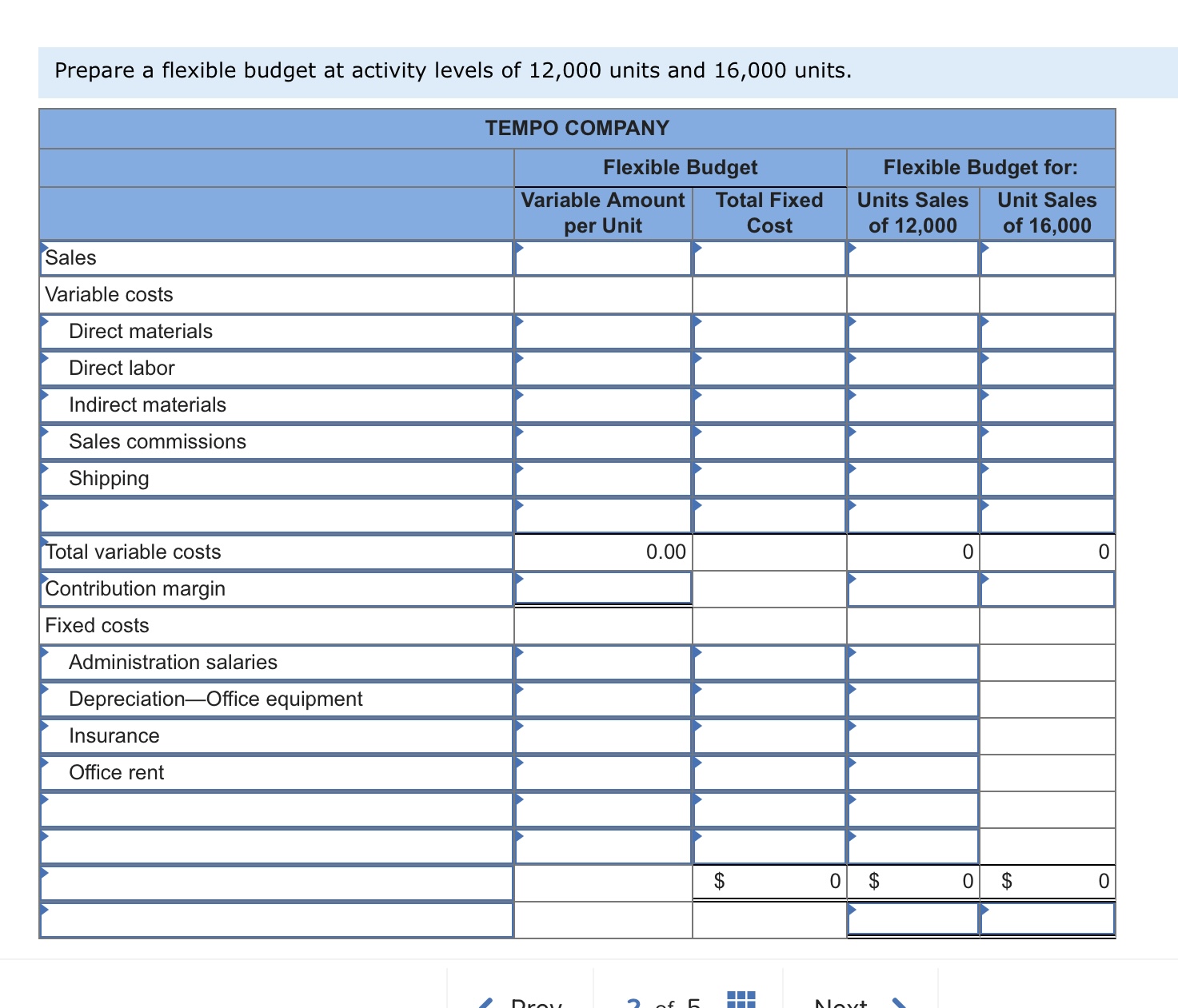This screenshot has height=1008, width=1178.
Task: Click Direct labor 16,000 units cell
Action: pyautogui.click(x=1048, y=369)
